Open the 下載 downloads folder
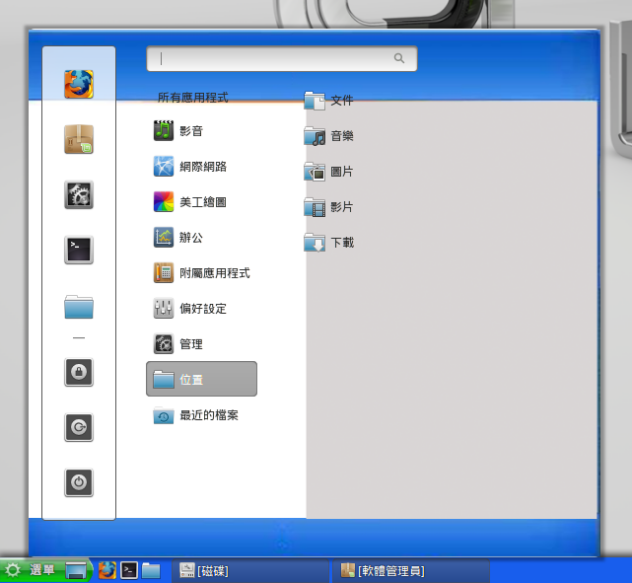The image size is (632, 583). coord(329,242)
